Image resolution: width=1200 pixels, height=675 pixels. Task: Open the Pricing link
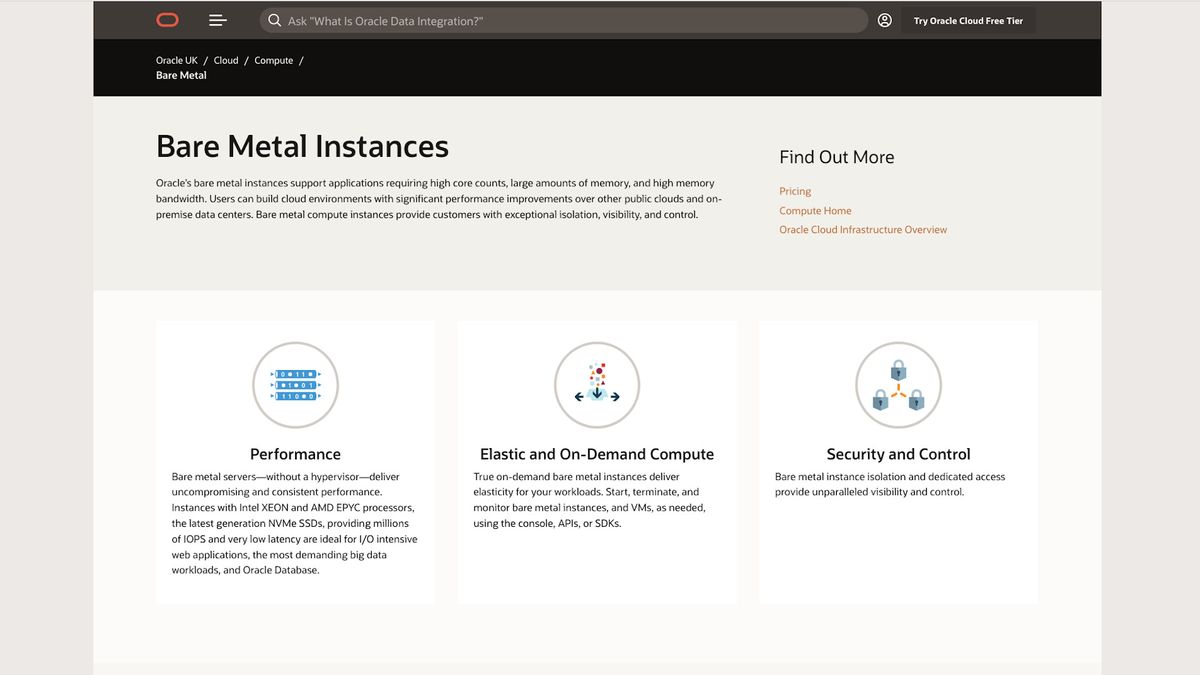(x=794, y=191)
